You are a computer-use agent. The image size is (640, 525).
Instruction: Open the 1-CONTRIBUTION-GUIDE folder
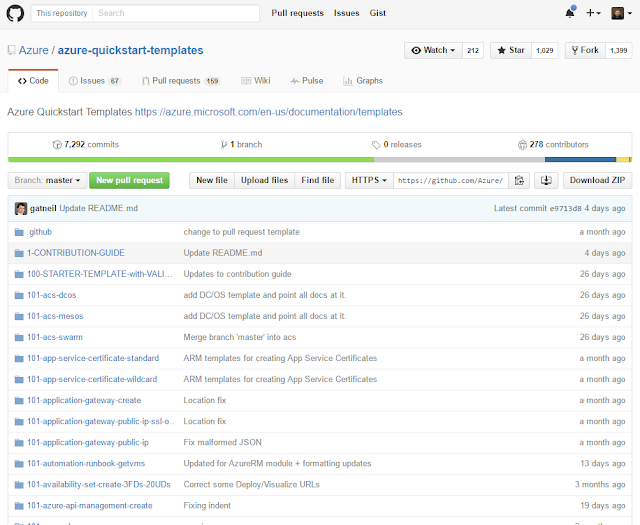[x=76, y=253]
